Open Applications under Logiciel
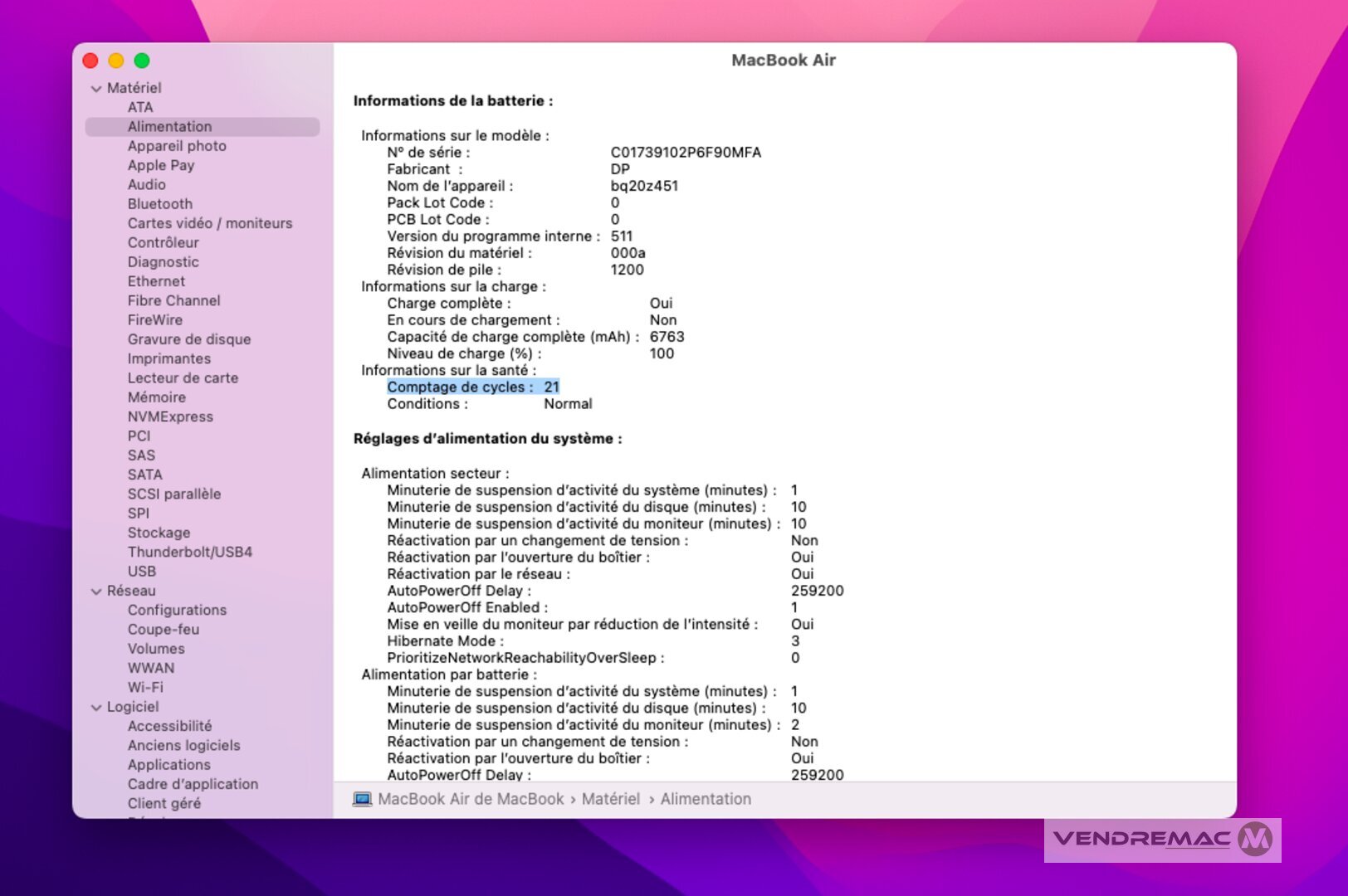Viewport: 1348px width, 896px height. click(x=168, y=765)
